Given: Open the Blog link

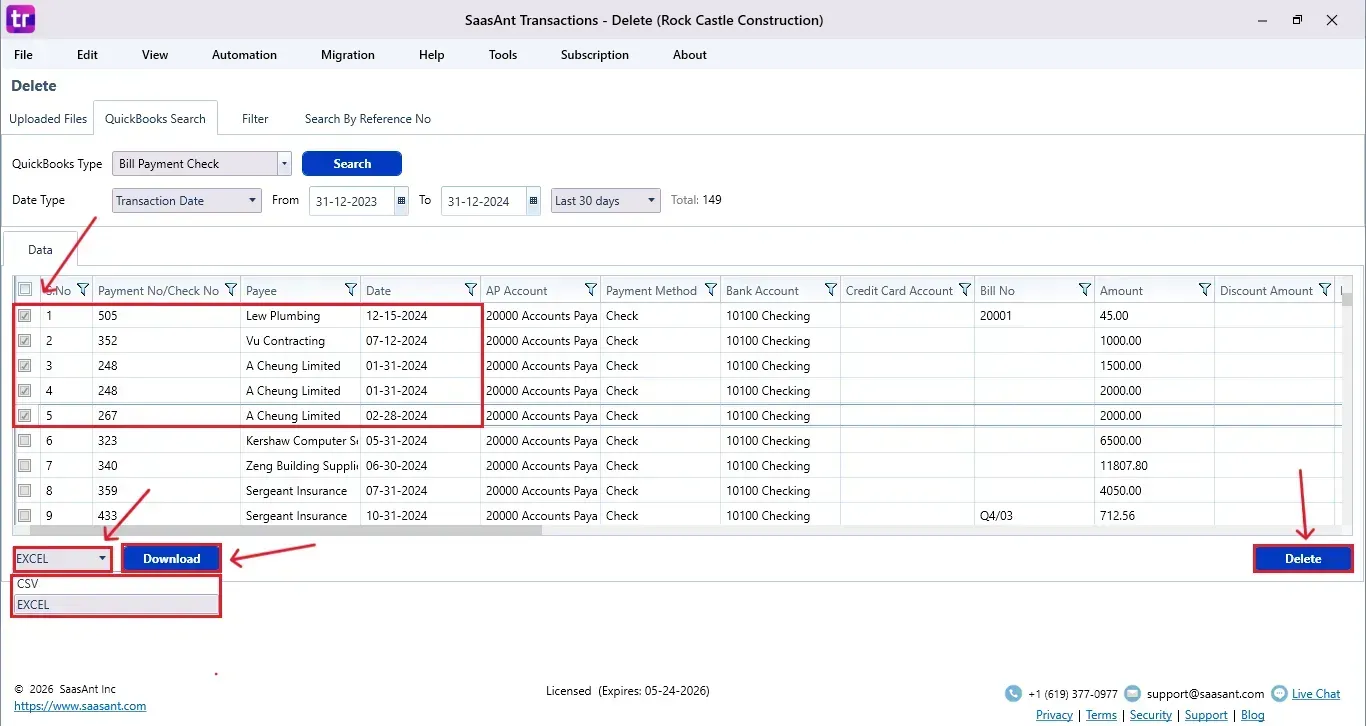Looking at the screenshot, I should pyautogui.click(x=1253, y=715).
